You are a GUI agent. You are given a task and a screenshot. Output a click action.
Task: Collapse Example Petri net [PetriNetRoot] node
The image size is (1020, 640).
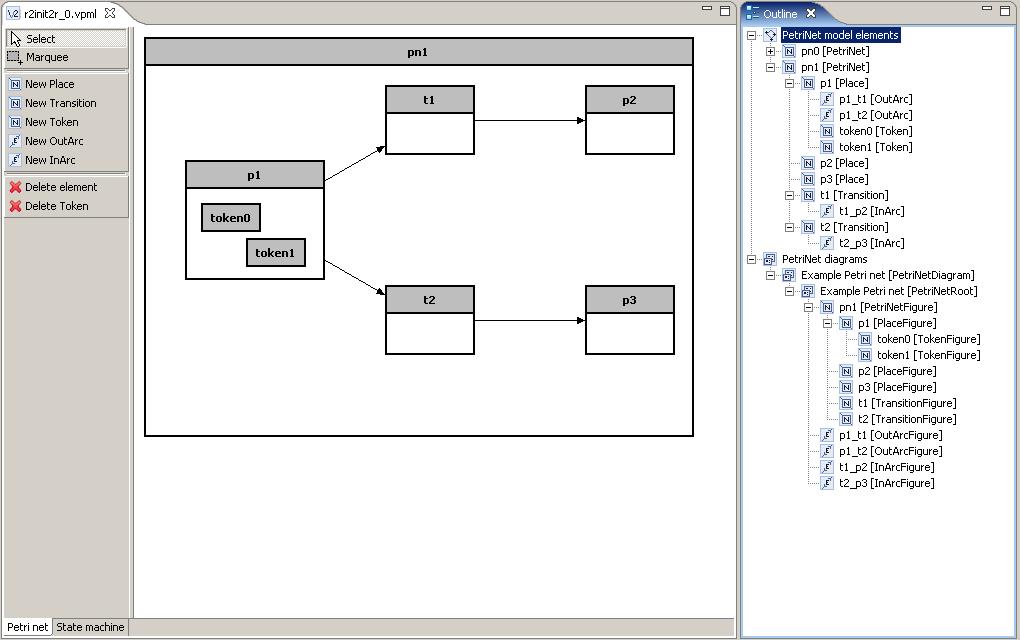click(789, 291)
